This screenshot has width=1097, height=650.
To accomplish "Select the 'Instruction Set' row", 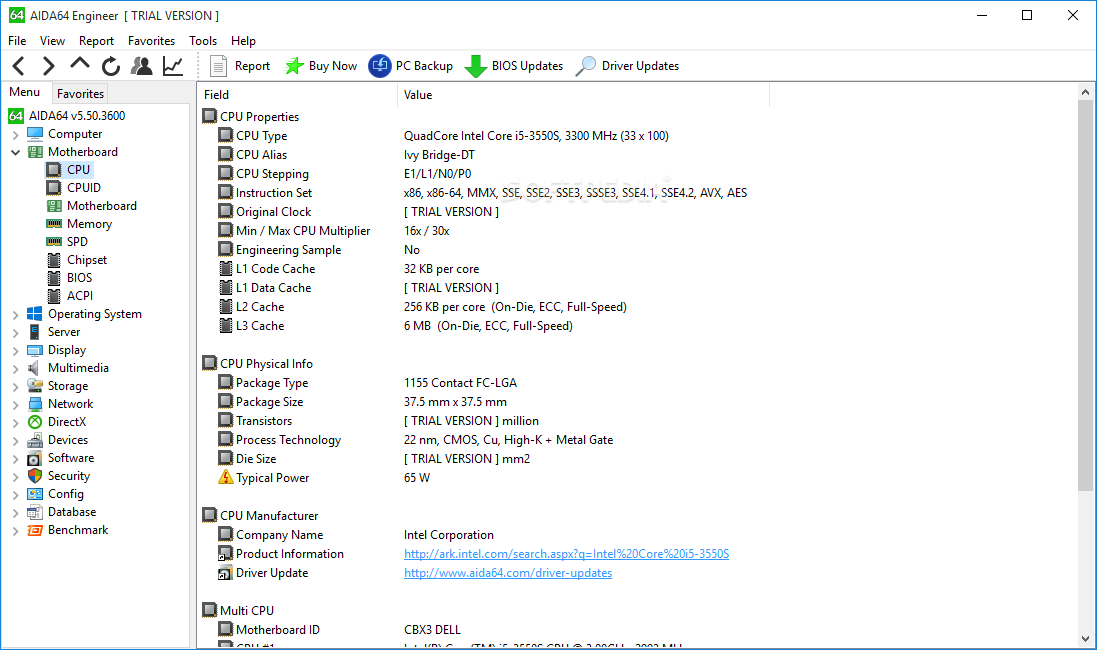I will (x=483, y=192).
